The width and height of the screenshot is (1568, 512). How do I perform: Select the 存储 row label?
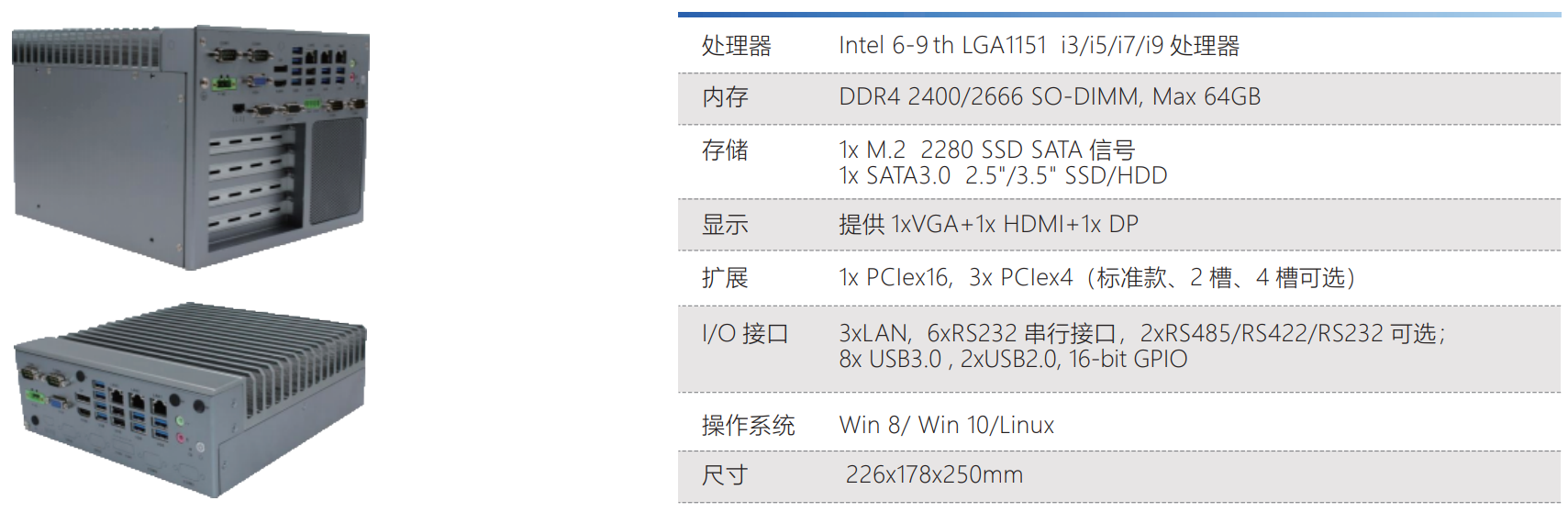[725, 150]
